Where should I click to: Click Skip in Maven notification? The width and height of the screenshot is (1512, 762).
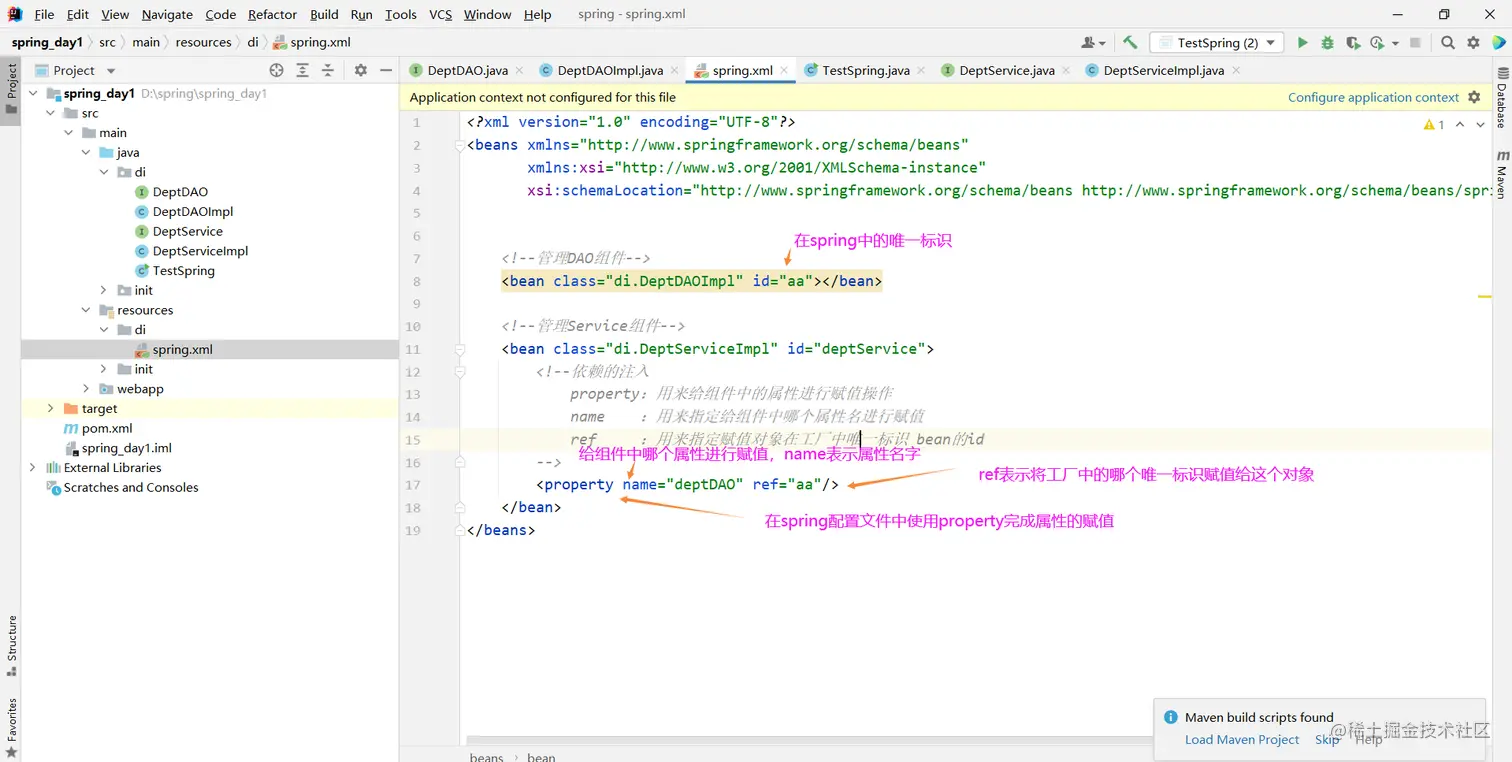[1327, 740]
